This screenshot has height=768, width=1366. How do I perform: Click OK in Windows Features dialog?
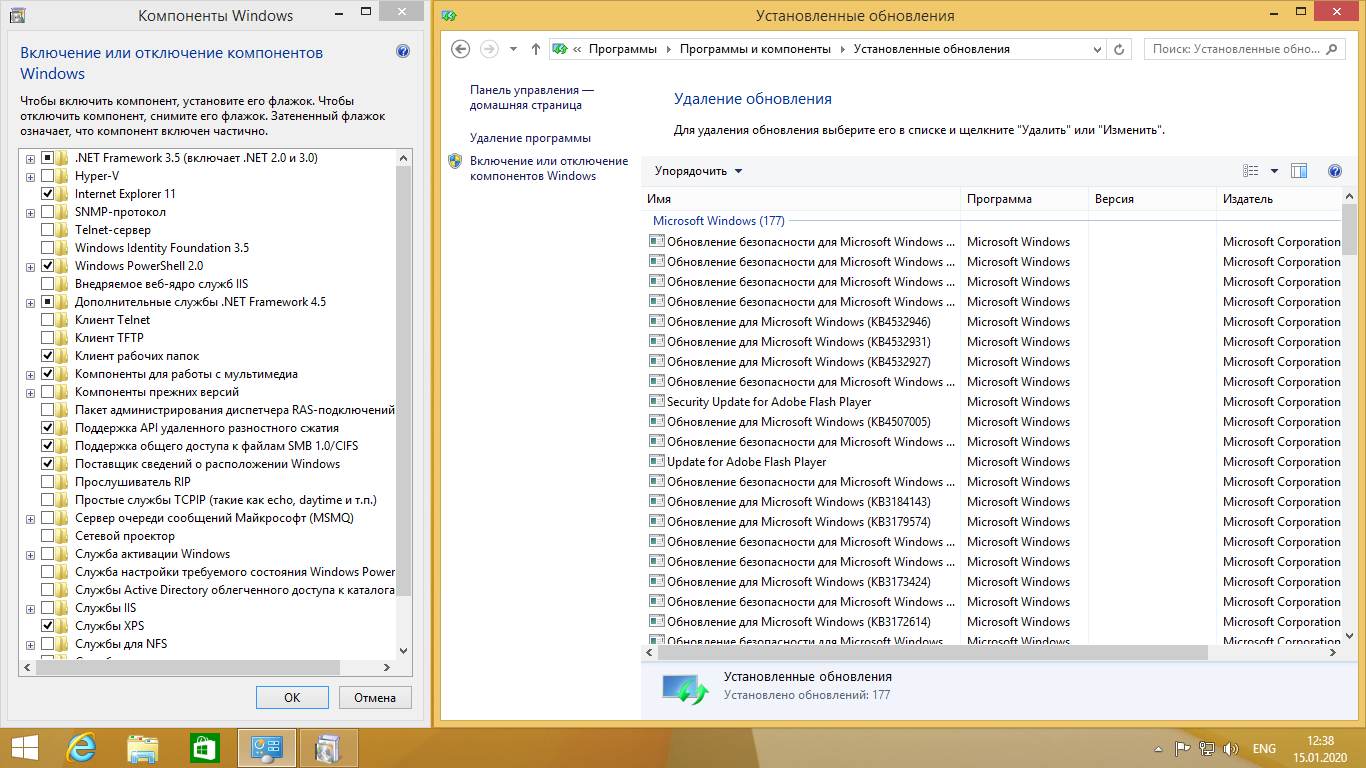click(x=292, y=698)
